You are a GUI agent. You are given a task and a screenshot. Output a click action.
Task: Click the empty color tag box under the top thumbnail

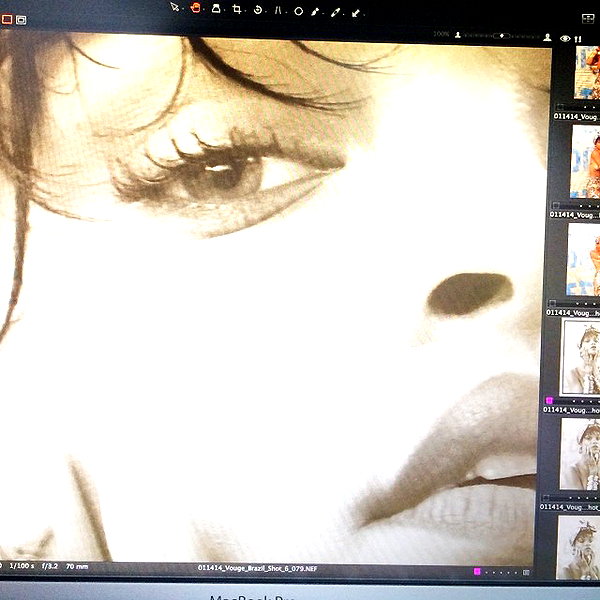561,107
